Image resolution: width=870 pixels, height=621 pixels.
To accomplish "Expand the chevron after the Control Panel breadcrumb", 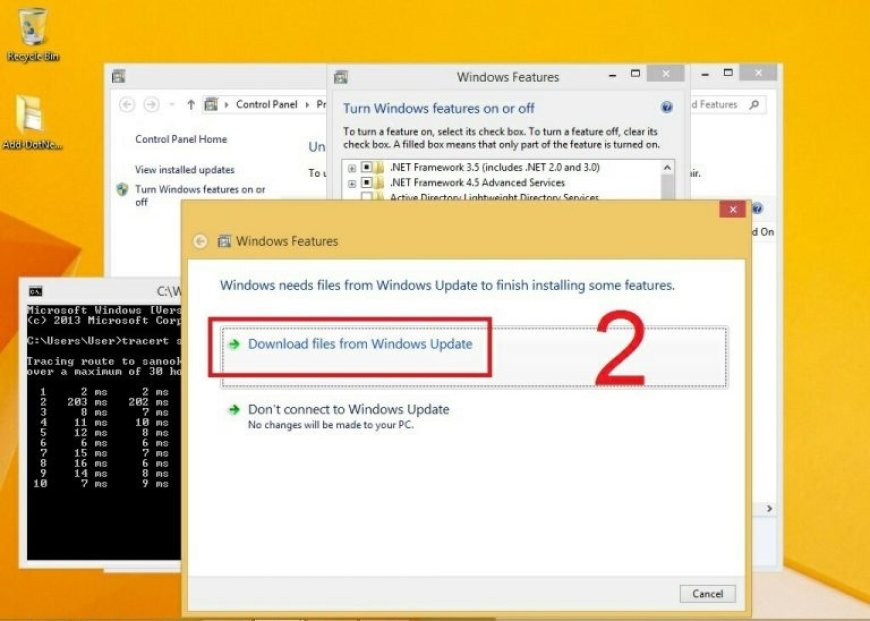I will tap(307, 104).
